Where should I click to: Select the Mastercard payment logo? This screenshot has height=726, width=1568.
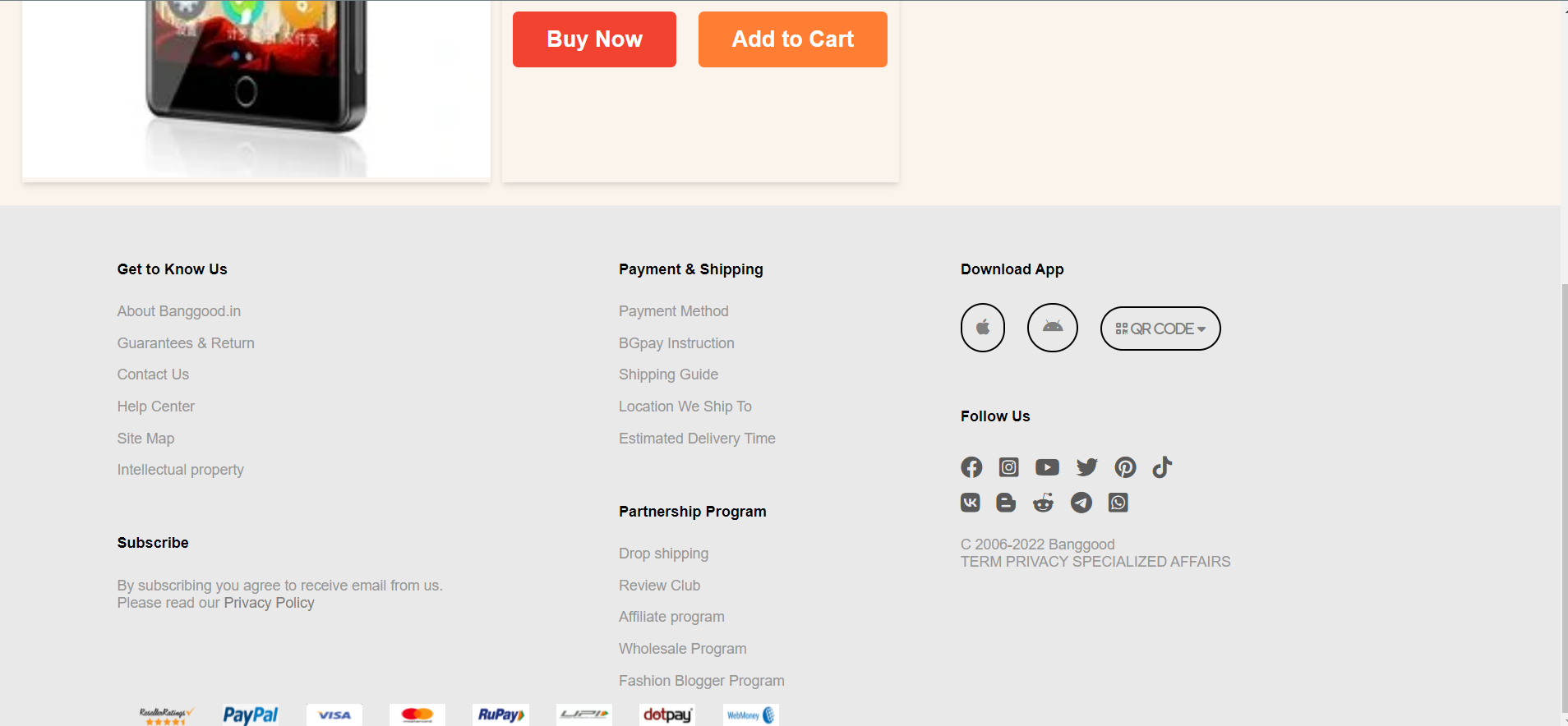tap(417, 715)
